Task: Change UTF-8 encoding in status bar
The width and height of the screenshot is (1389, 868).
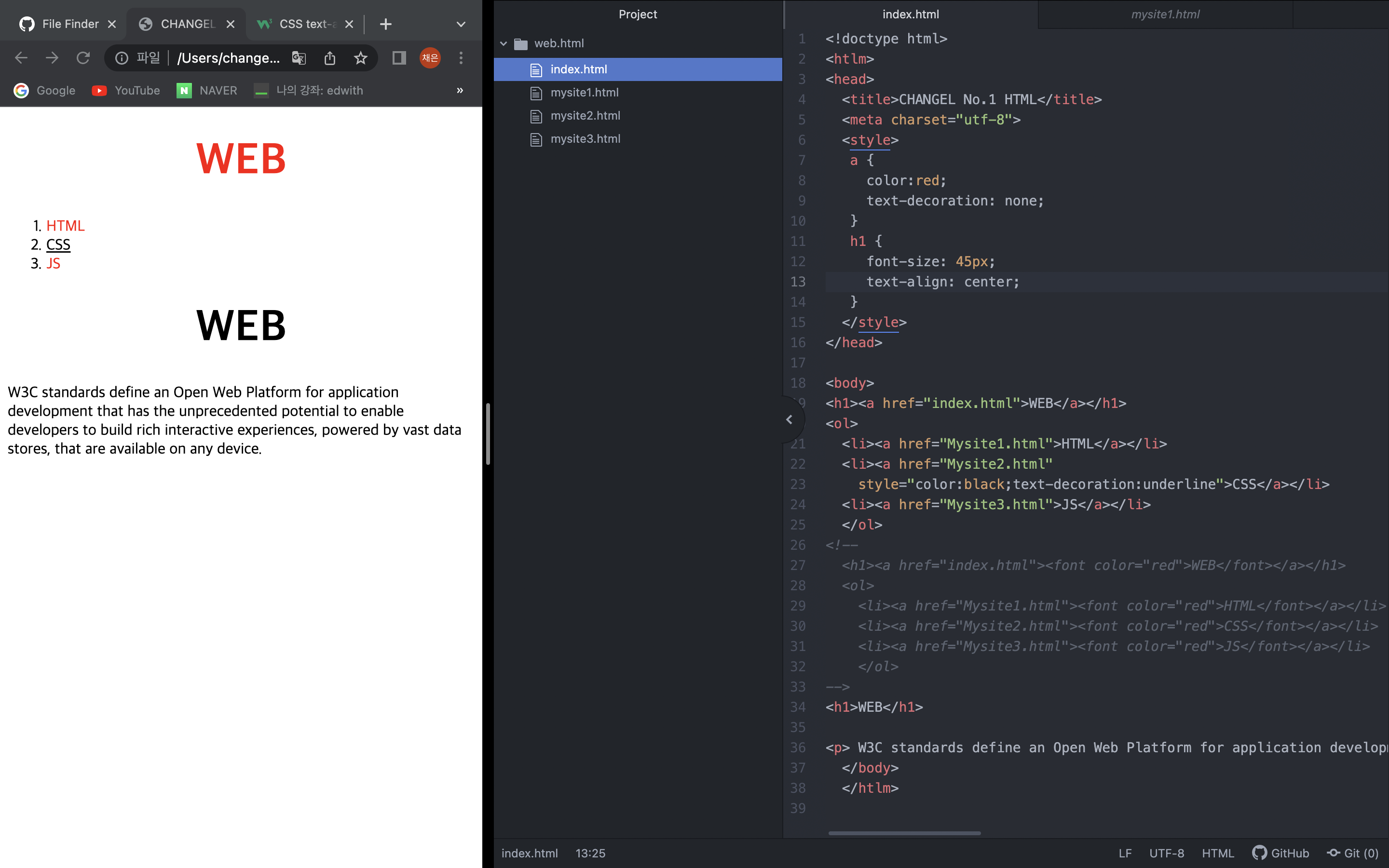Action: click(x=1166, y=853)
